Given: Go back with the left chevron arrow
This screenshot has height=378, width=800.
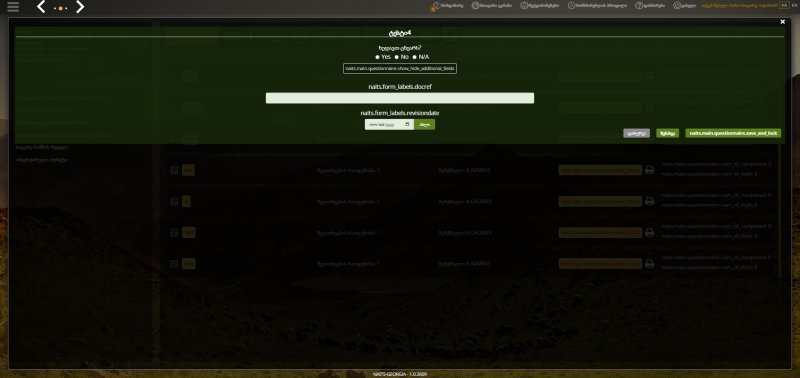Looking at the screenshot, I should point(42,7).
